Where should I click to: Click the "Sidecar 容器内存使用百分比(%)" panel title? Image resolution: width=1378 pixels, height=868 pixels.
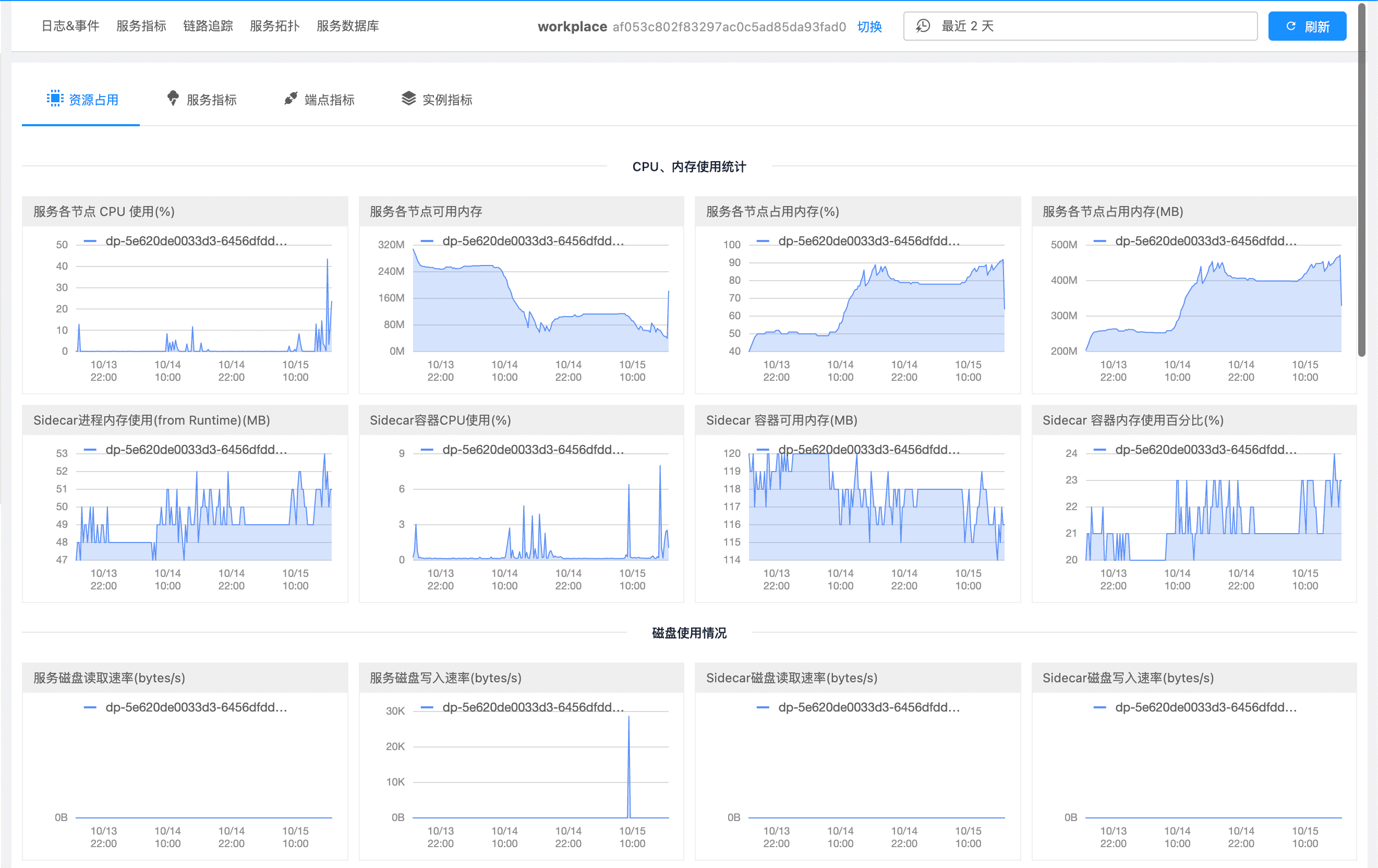click(x=1133, y=420)
